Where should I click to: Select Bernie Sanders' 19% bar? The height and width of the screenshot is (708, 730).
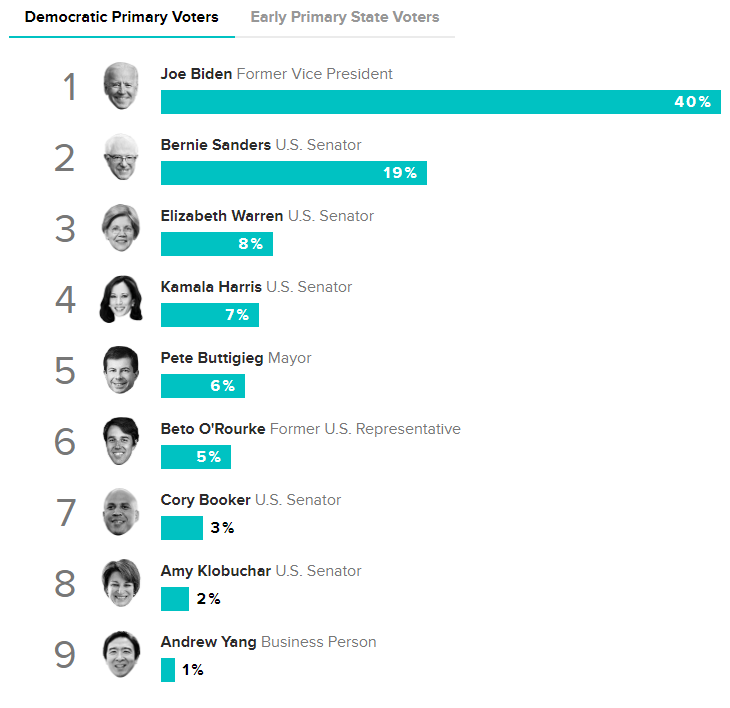click(x=294, y=173)
